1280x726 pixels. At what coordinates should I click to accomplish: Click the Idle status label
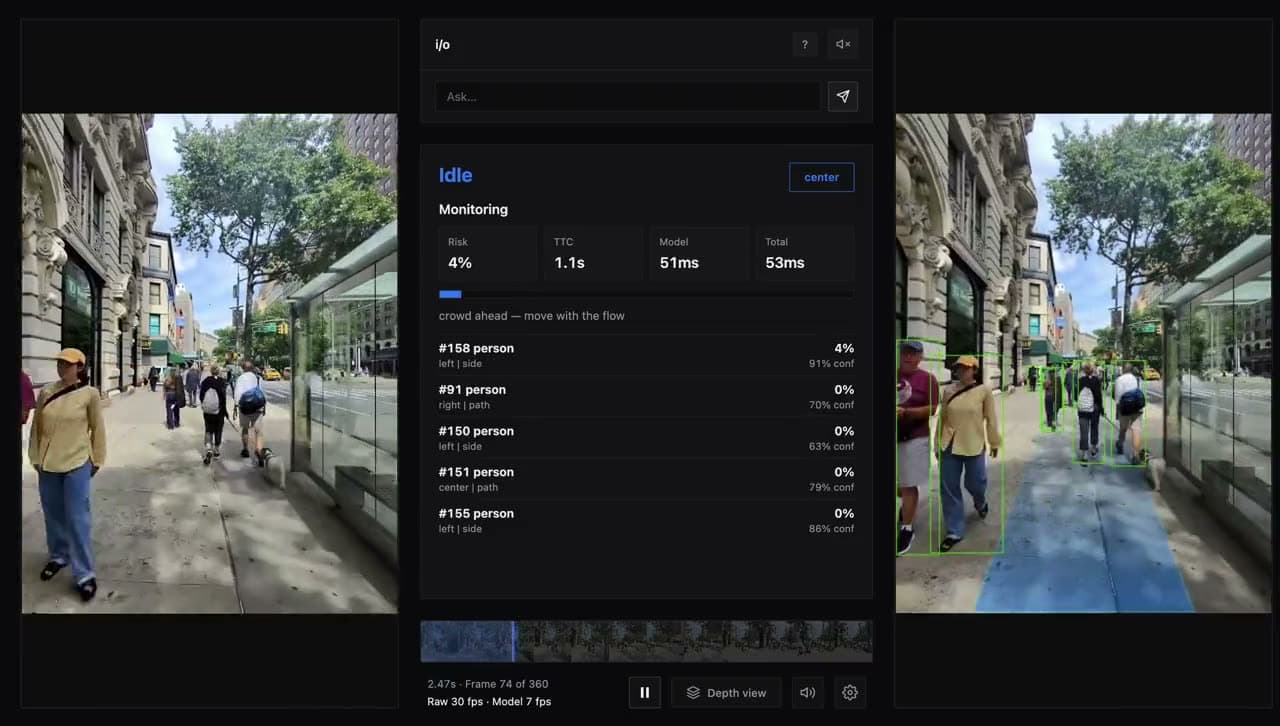coord(455,175)
